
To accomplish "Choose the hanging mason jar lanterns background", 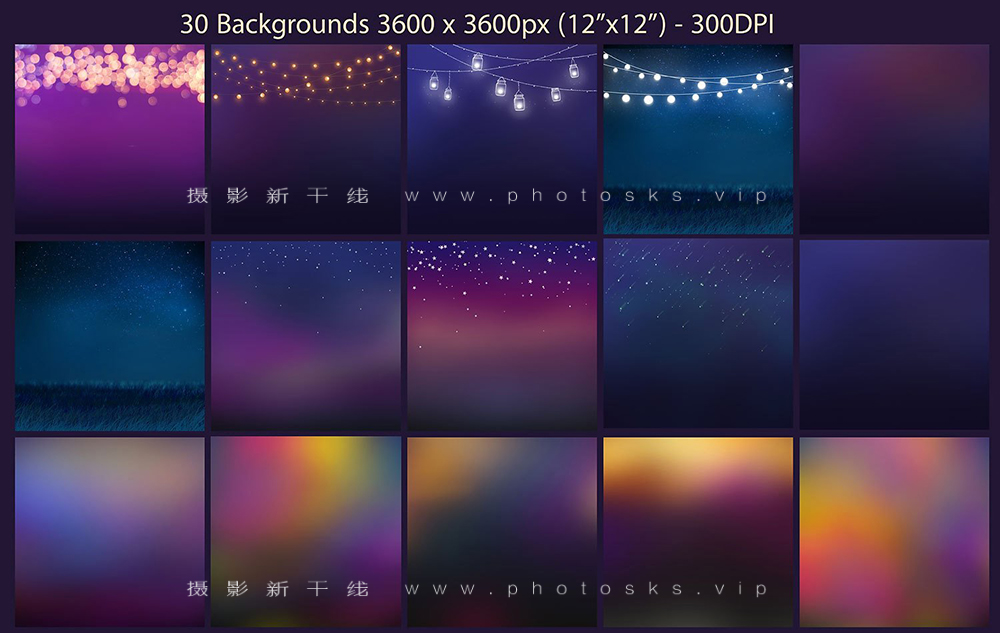I will tap(502, 139).
